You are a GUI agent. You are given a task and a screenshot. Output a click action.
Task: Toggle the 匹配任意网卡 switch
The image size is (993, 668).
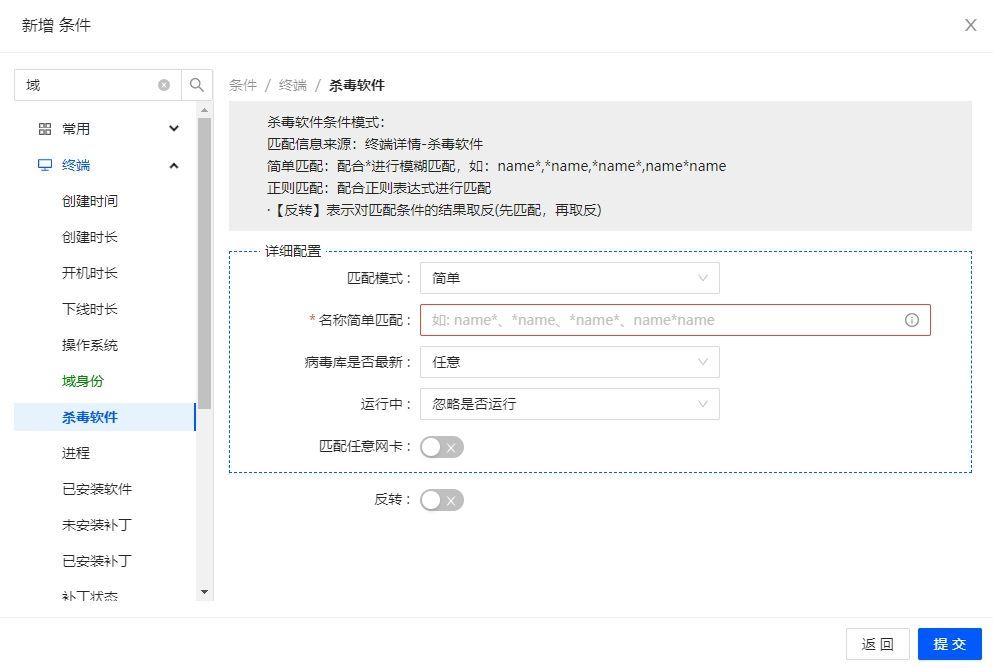[x=442, y=447]
